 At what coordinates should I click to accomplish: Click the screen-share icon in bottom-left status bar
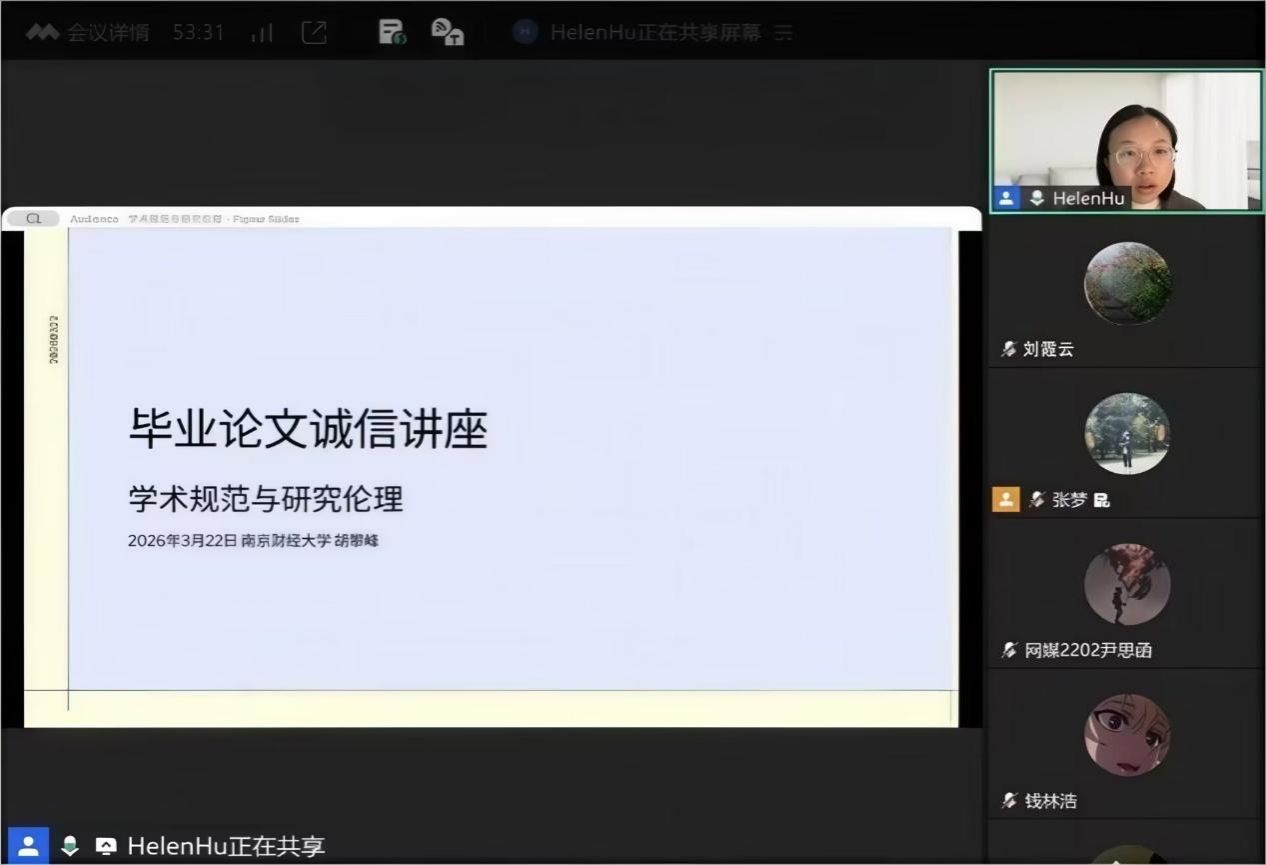coord(105,846)
